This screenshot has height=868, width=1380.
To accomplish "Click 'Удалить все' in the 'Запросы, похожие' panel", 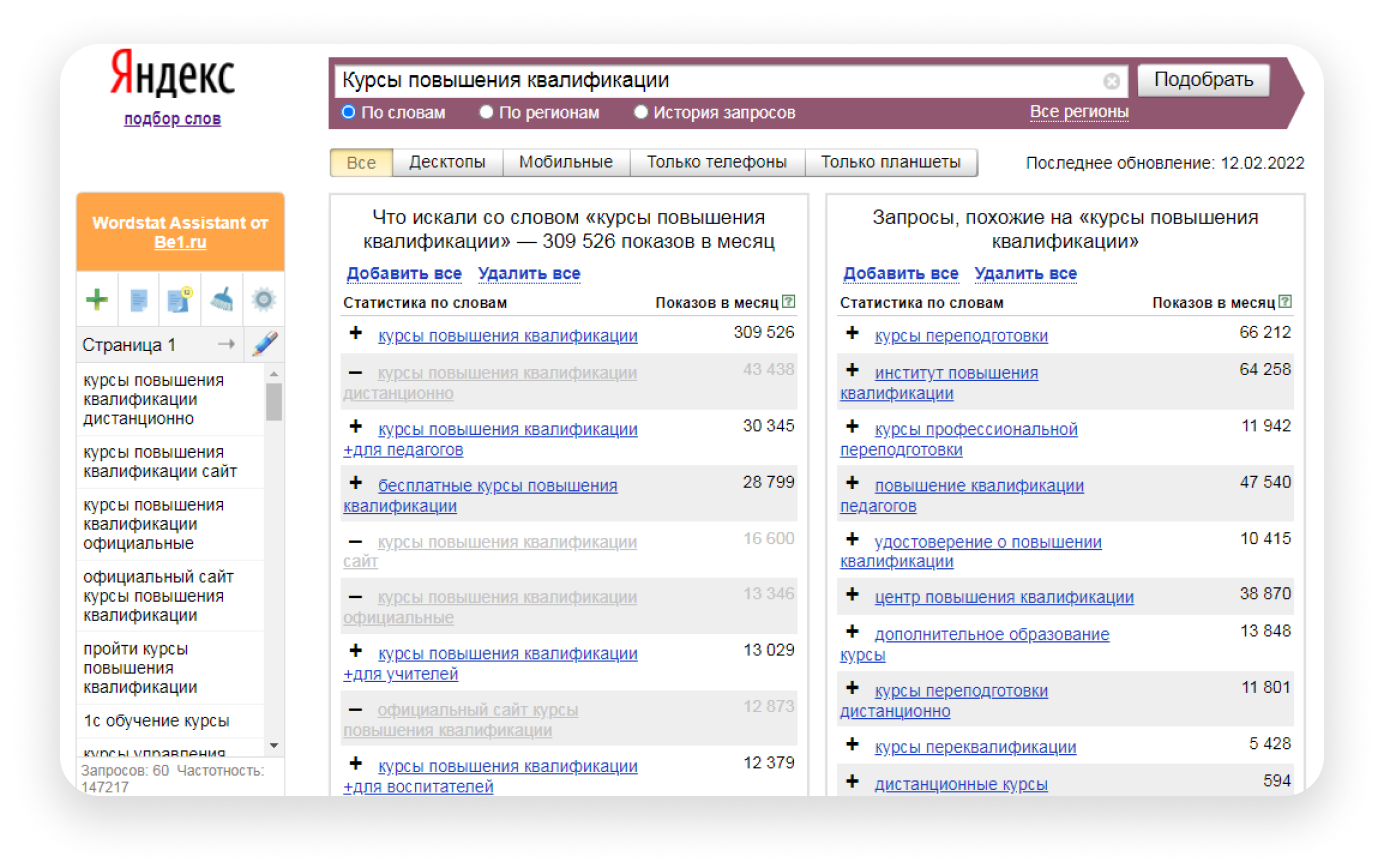I will coord(1025,273).
